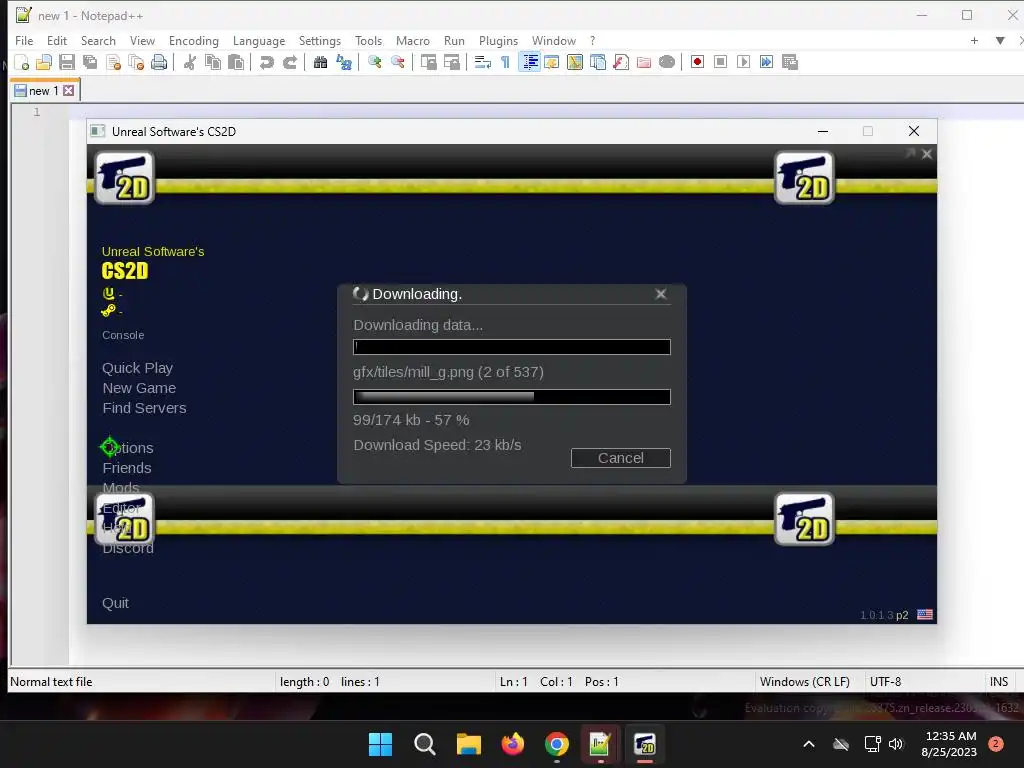The width and height of the screenshot is (1024, 768).
Task: Click the Save file floppy icon
Action: click(x=67, y=62)
